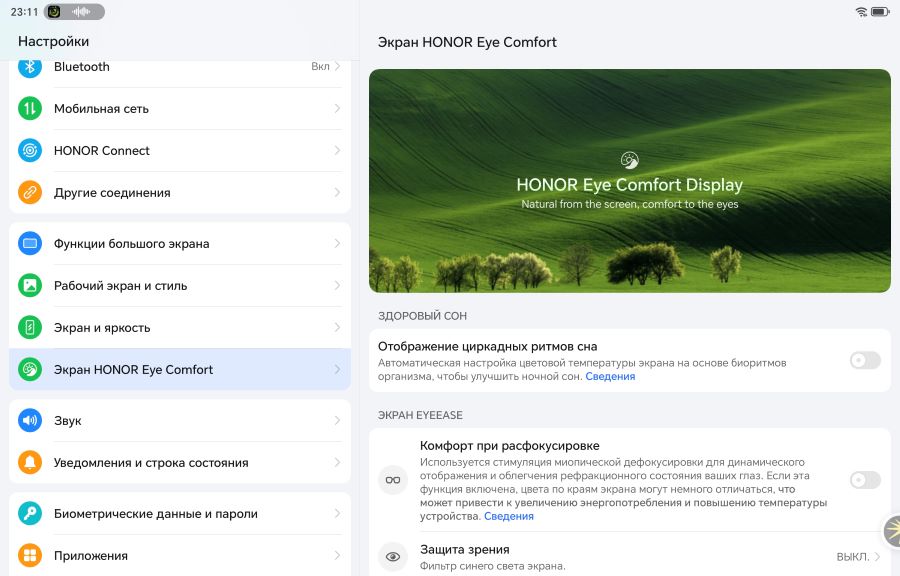The height and width of the screenshot is (576, 900).
Task: Tap the Функции большого экрана icon
Action: (30, 243)
